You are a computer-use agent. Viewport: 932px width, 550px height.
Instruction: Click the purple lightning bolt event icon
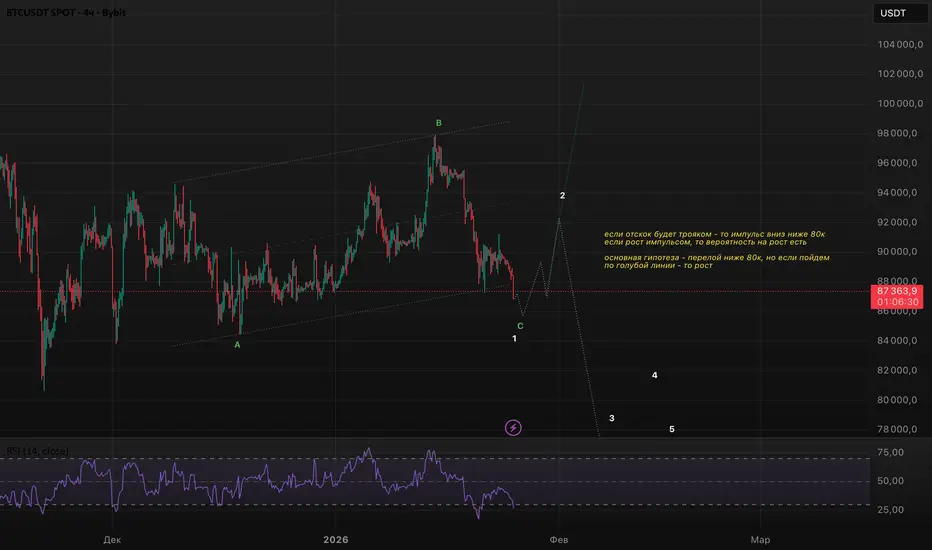point(513,428)
